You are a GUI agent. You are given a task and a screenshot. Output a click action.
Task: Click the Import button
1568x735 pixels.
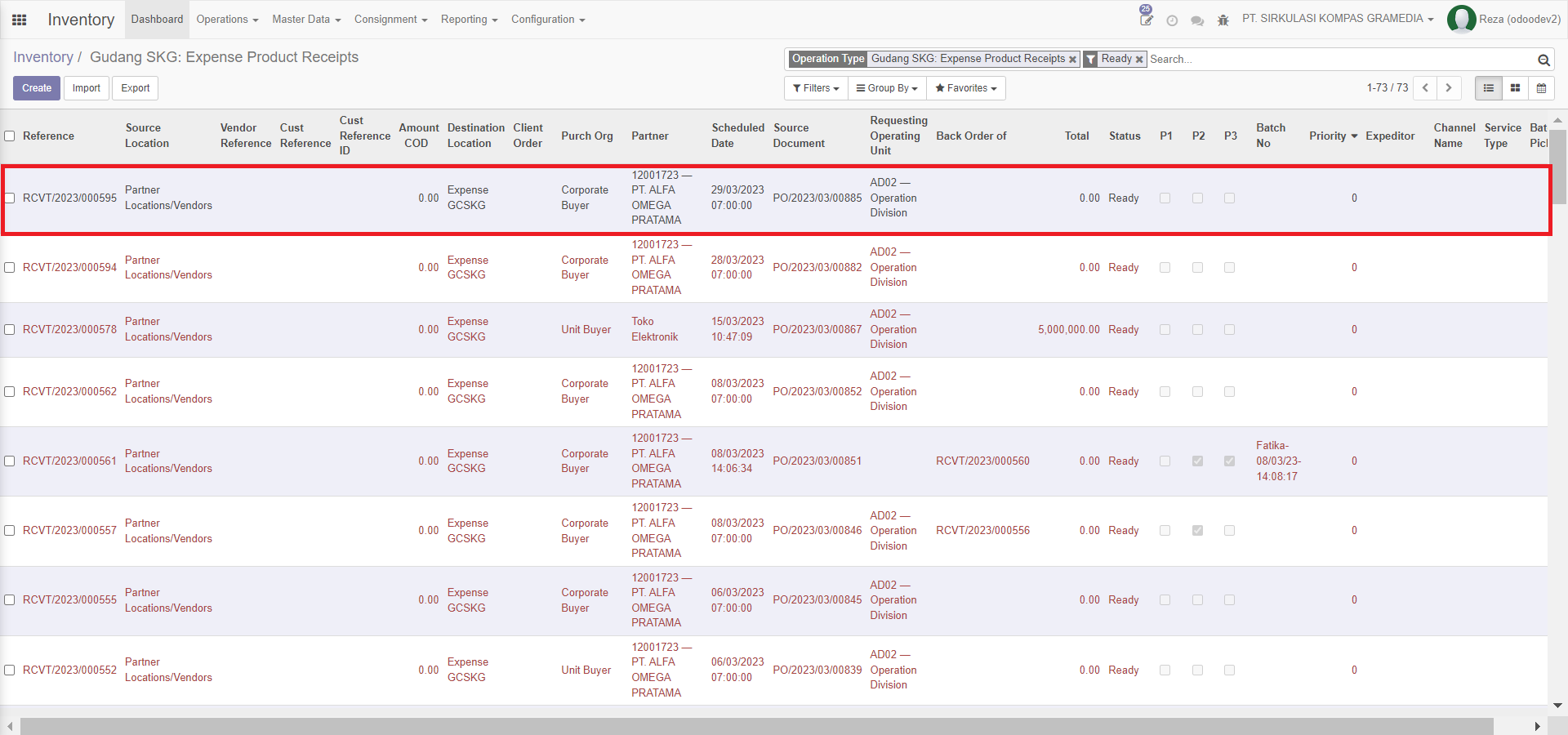point(87,88)
